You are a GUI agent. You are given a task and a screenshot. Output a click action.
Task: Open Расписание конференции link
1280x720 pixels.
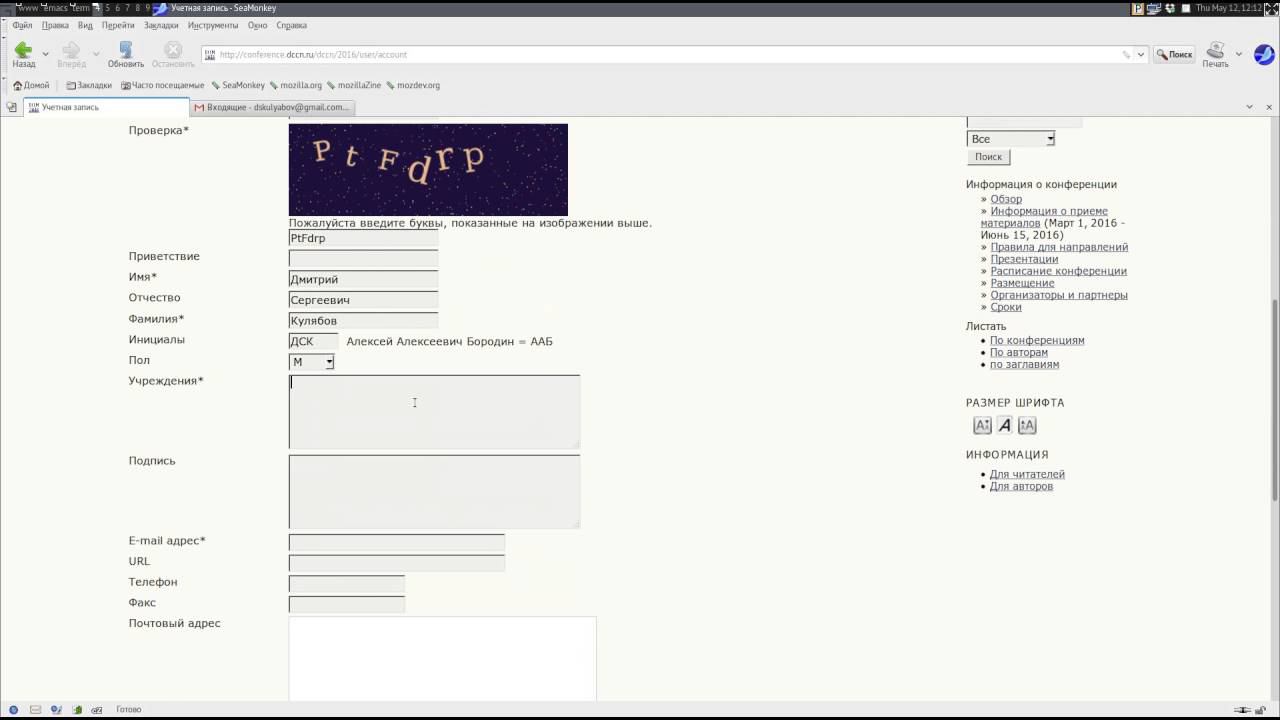[x=1058, y=271]
